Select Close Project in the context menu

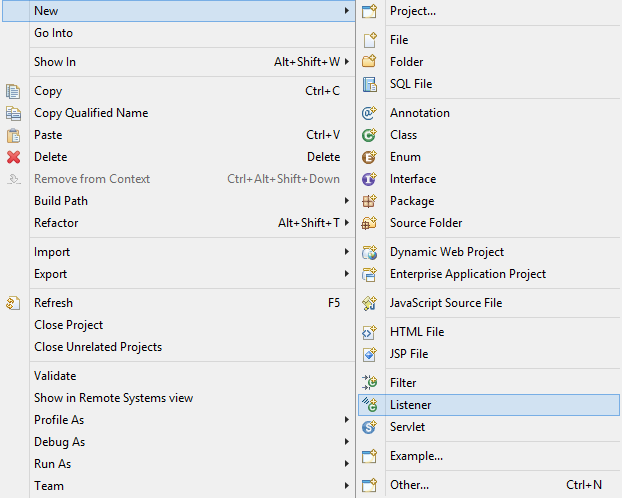[x=68, y=325]
